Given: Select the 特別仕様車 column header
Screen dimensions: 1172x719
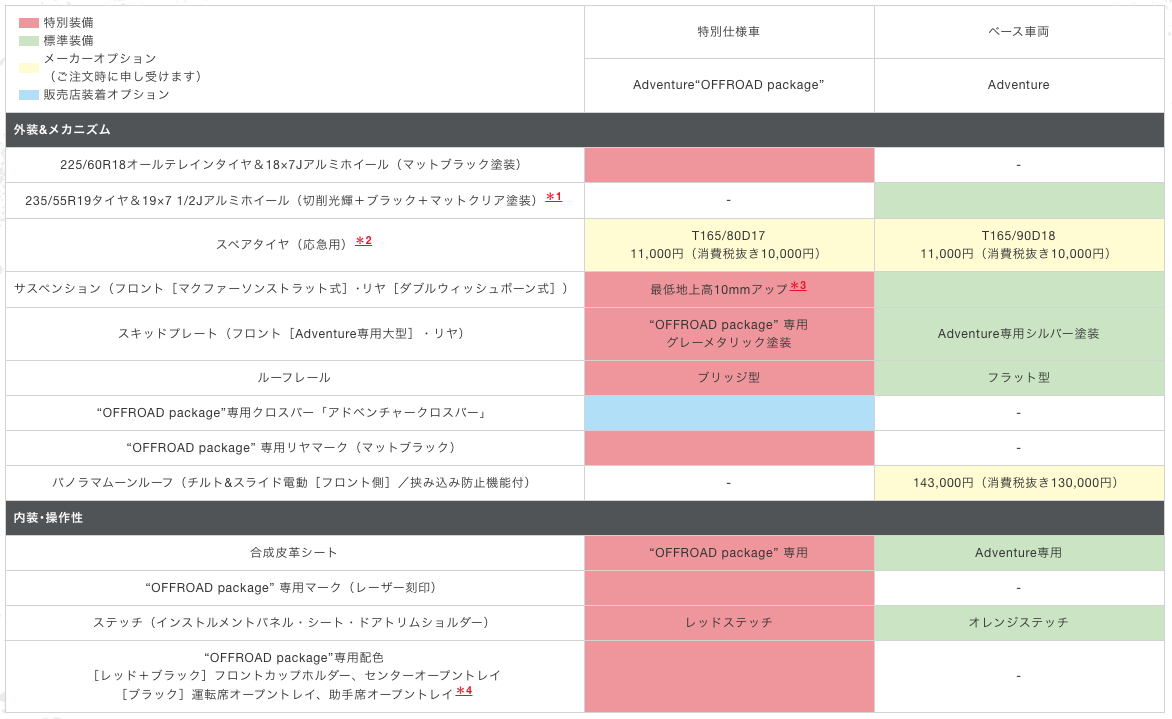Looking at the screenshot, I should 729,32.
